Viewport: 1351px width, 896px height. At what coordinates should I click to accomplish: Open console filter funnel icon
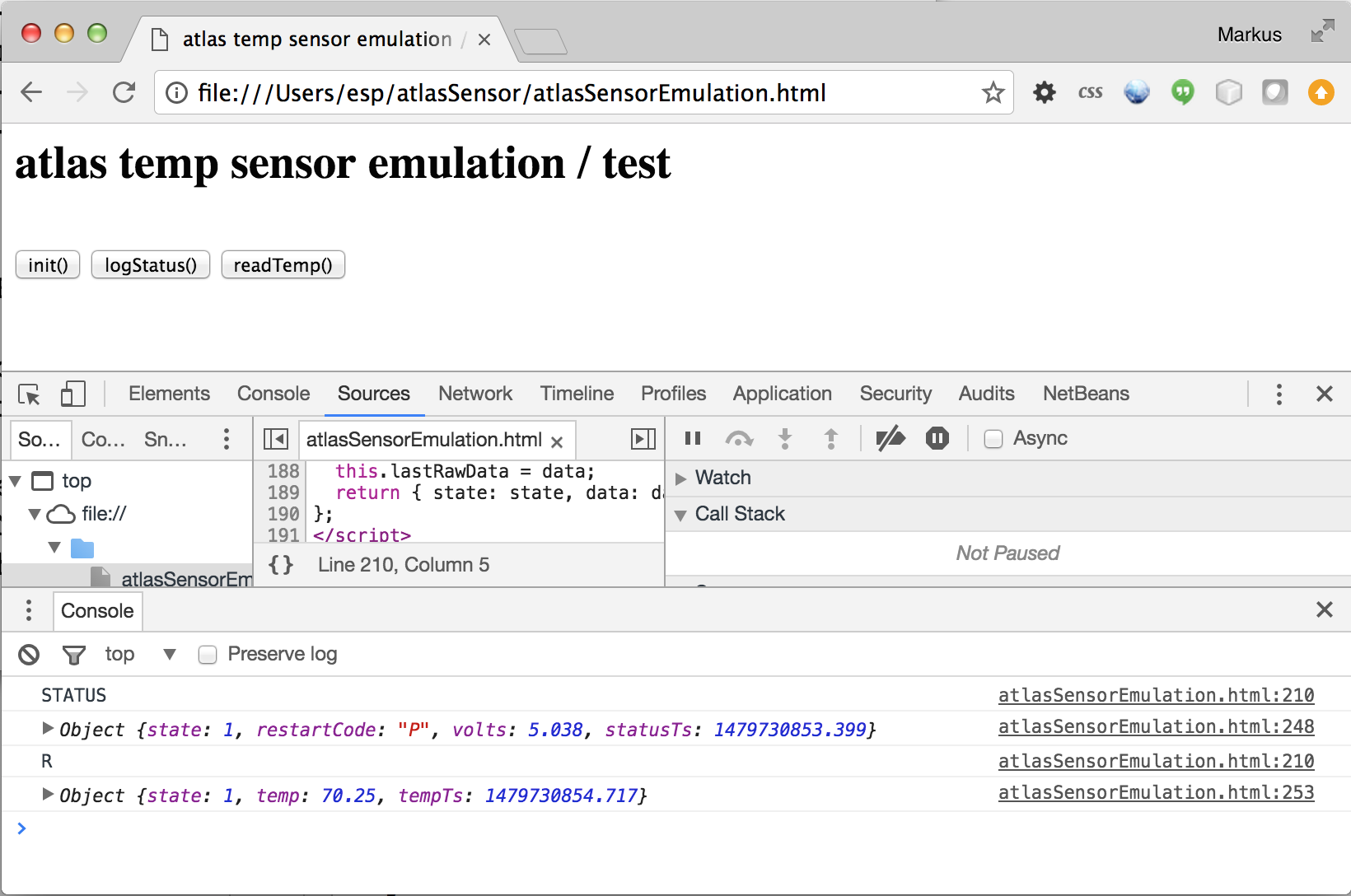[x=74, y=655]
